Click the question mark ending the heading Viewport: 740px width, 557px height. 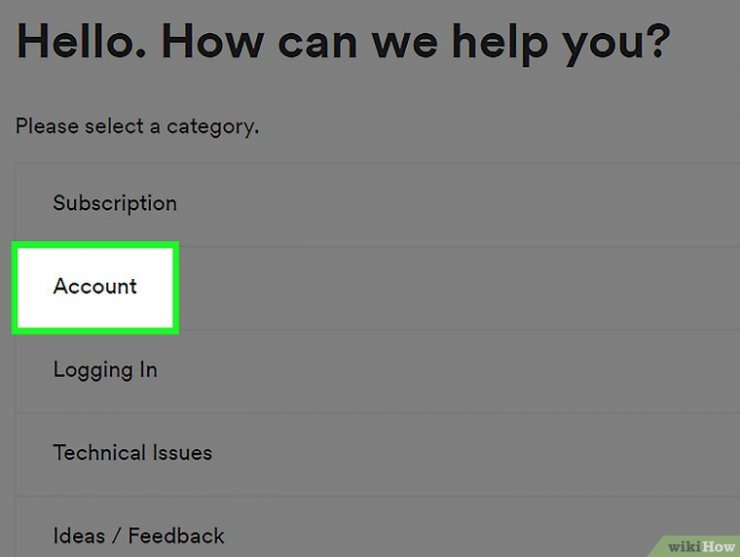[x=658, y=42]
